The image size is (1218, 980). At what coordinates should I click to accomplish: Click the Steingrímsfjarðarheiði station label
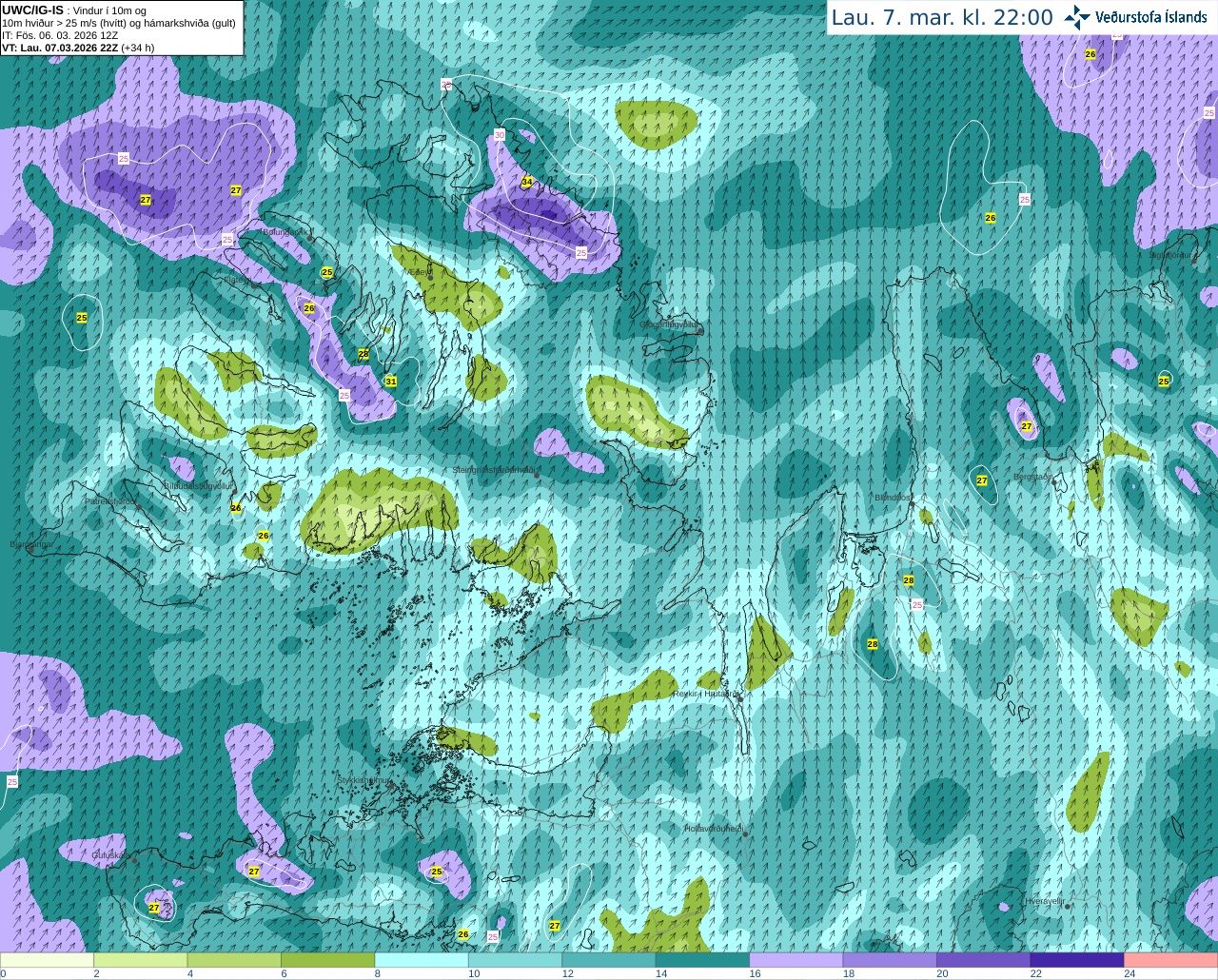[x=492, y=469]
